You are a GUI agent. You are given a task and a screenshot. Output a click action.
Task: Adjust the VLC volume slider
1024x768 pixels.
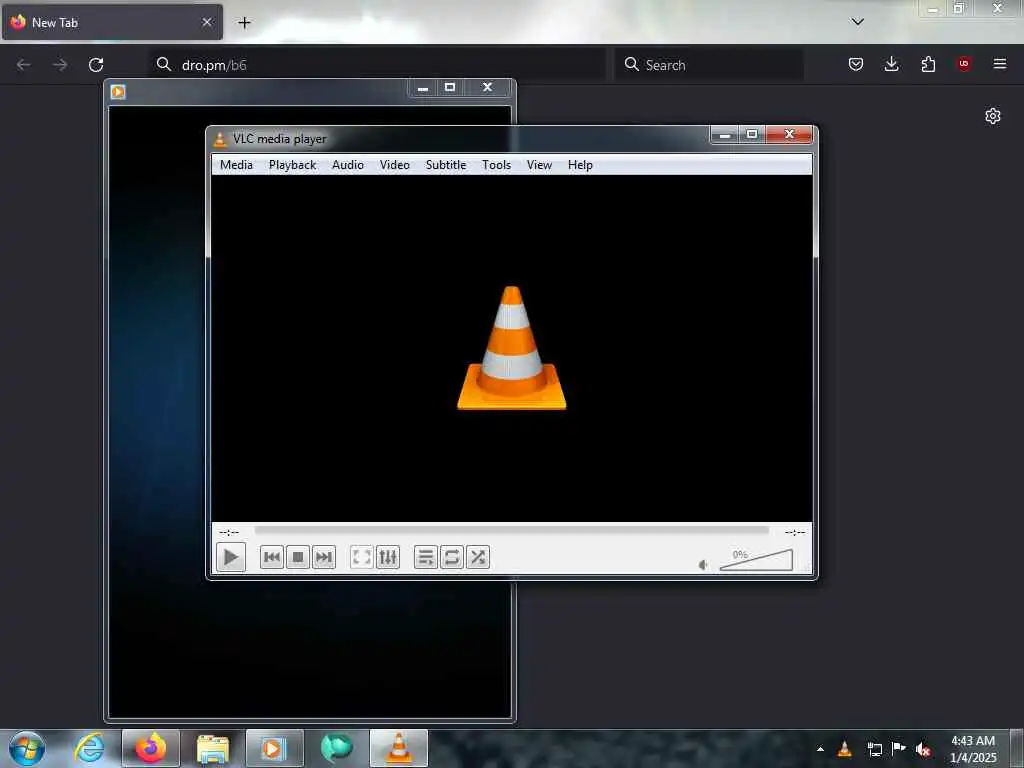pos(756,560)
